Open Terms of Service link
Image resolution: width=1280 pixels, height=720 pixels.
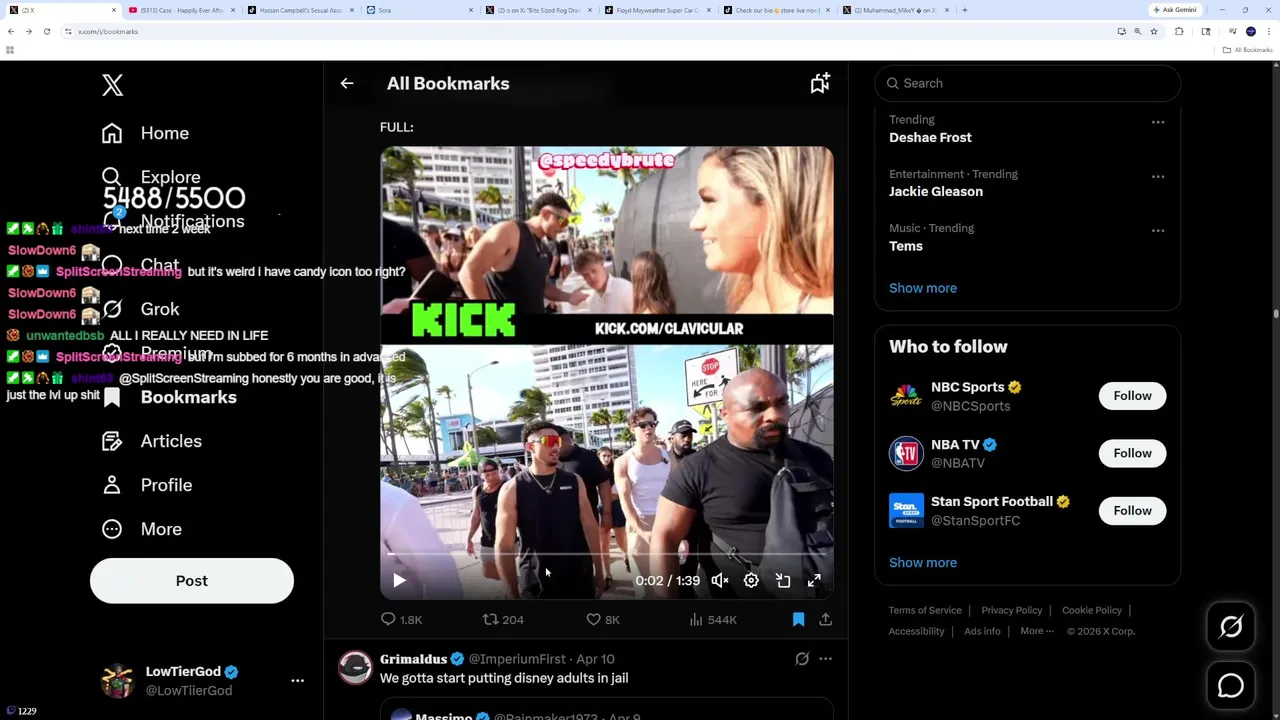coord(925,610)
